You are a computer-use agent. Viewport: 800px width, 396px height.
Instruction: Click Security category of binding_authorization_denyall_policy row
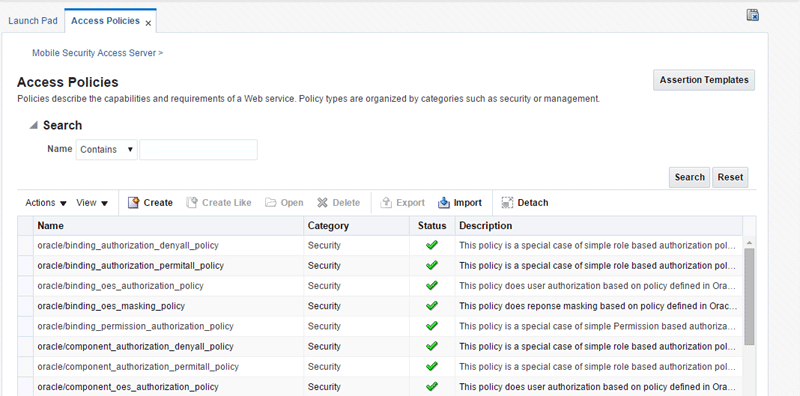pos(324,245)
